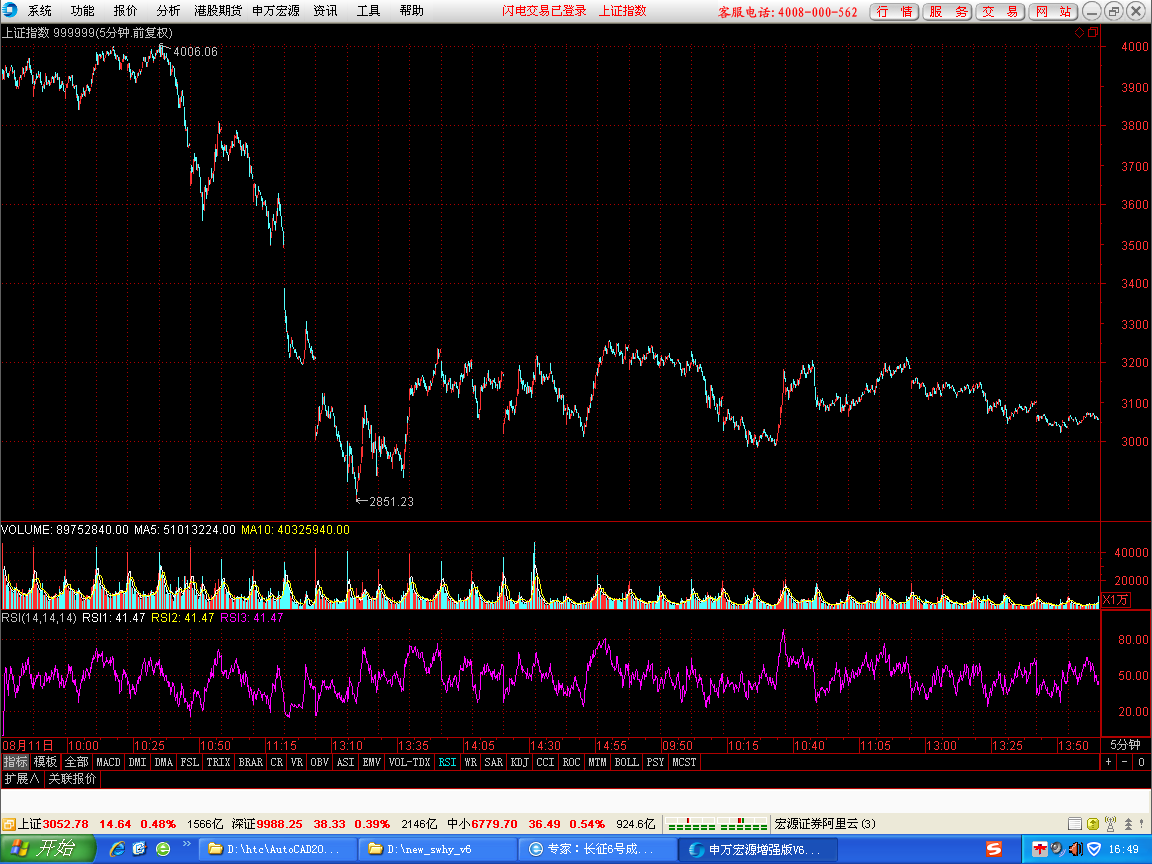1152x864 pixels.
Task: Switch indicator to EMV
Action: [x=372, y=762]
